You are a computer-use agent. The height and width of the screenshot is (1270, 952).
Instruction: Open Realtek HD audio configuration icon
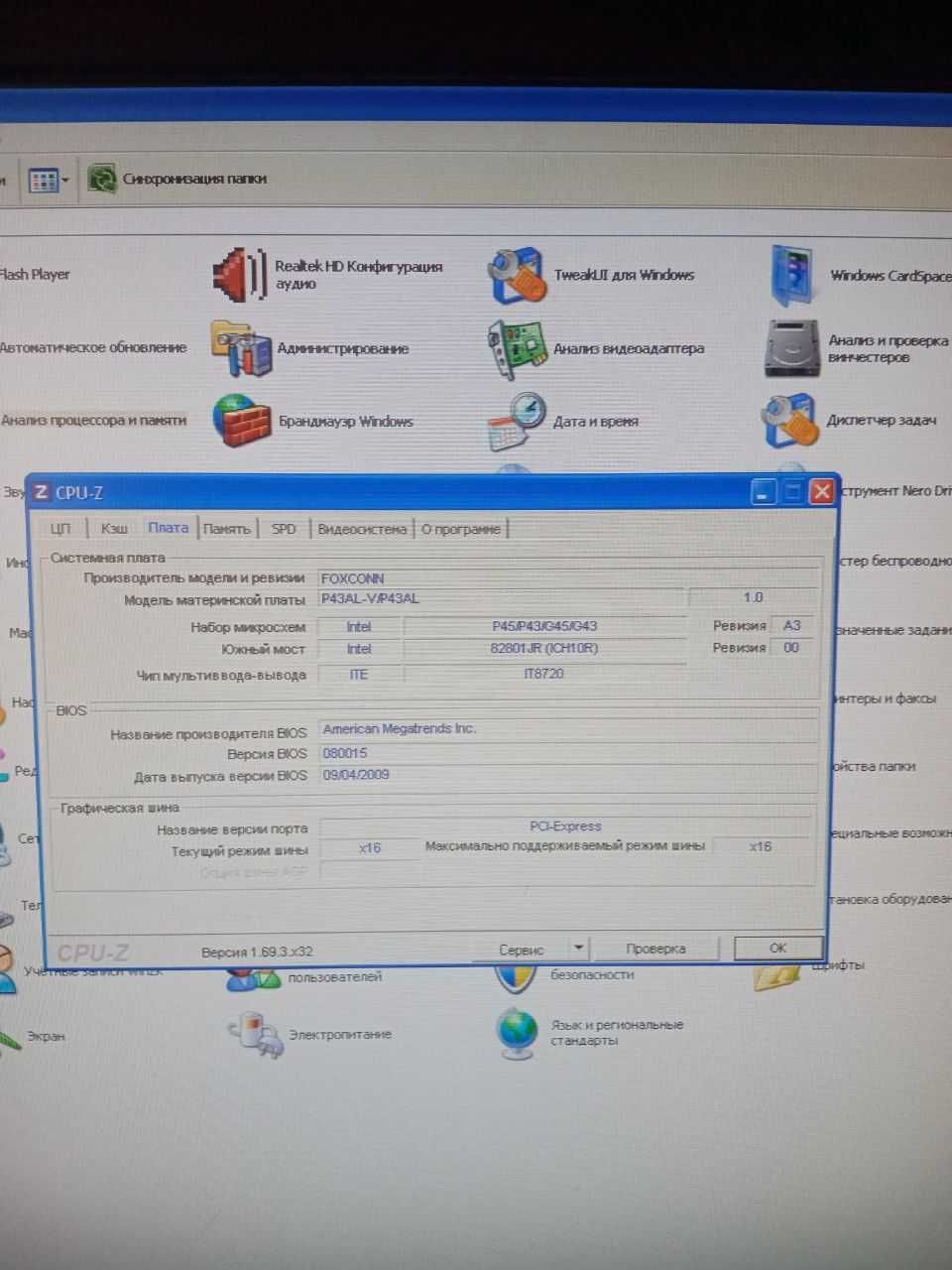239,275
